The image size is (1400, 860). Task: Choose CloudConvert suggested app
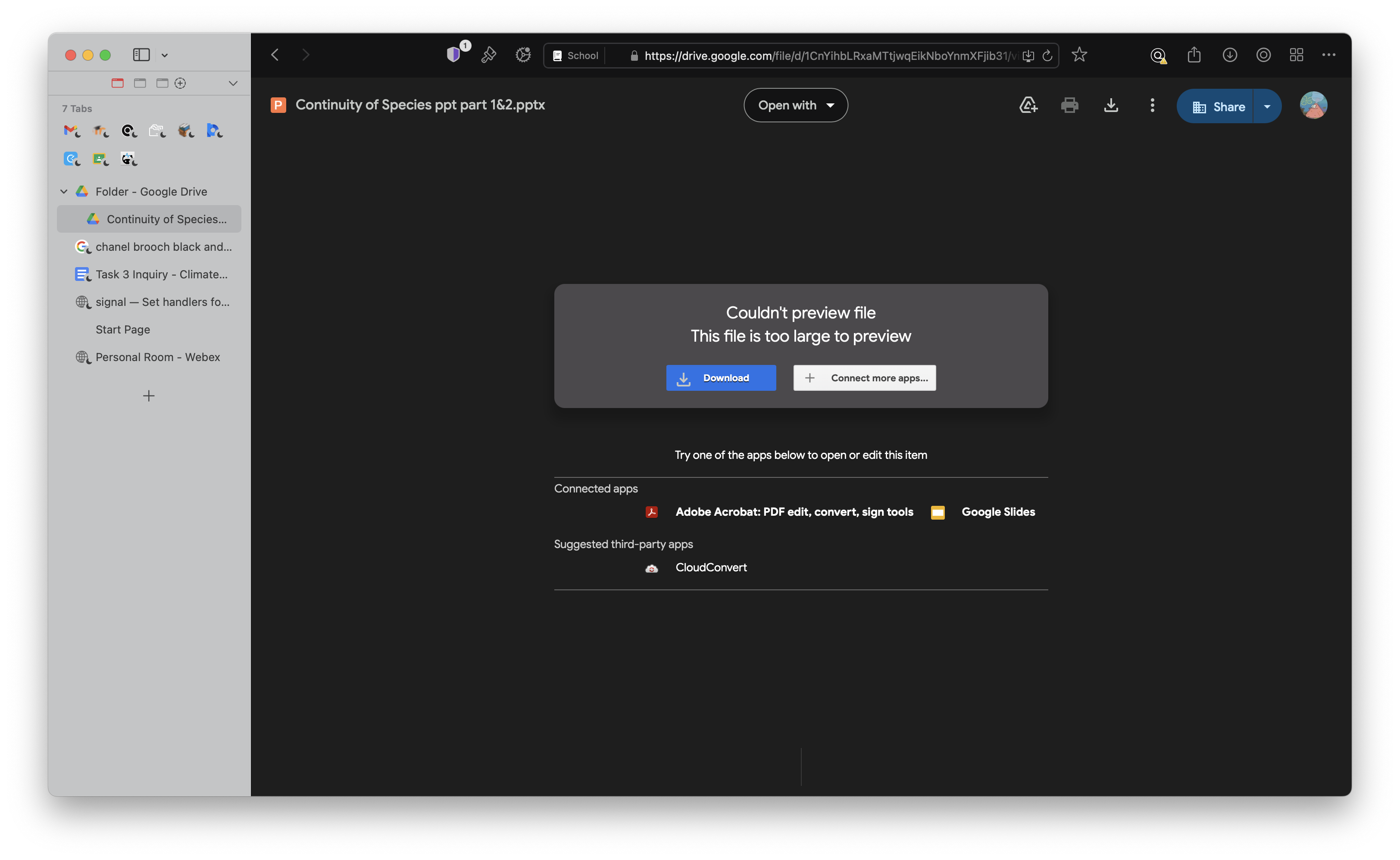click(710, 567)
